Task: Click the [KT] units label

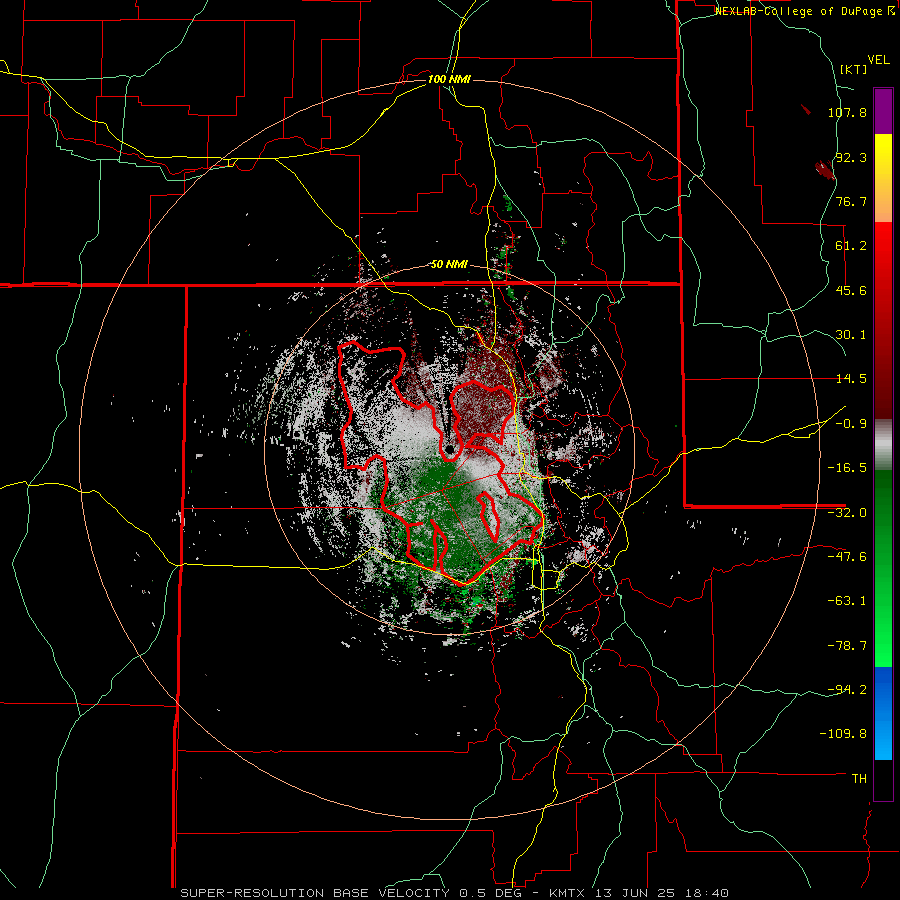Action: 853,69
